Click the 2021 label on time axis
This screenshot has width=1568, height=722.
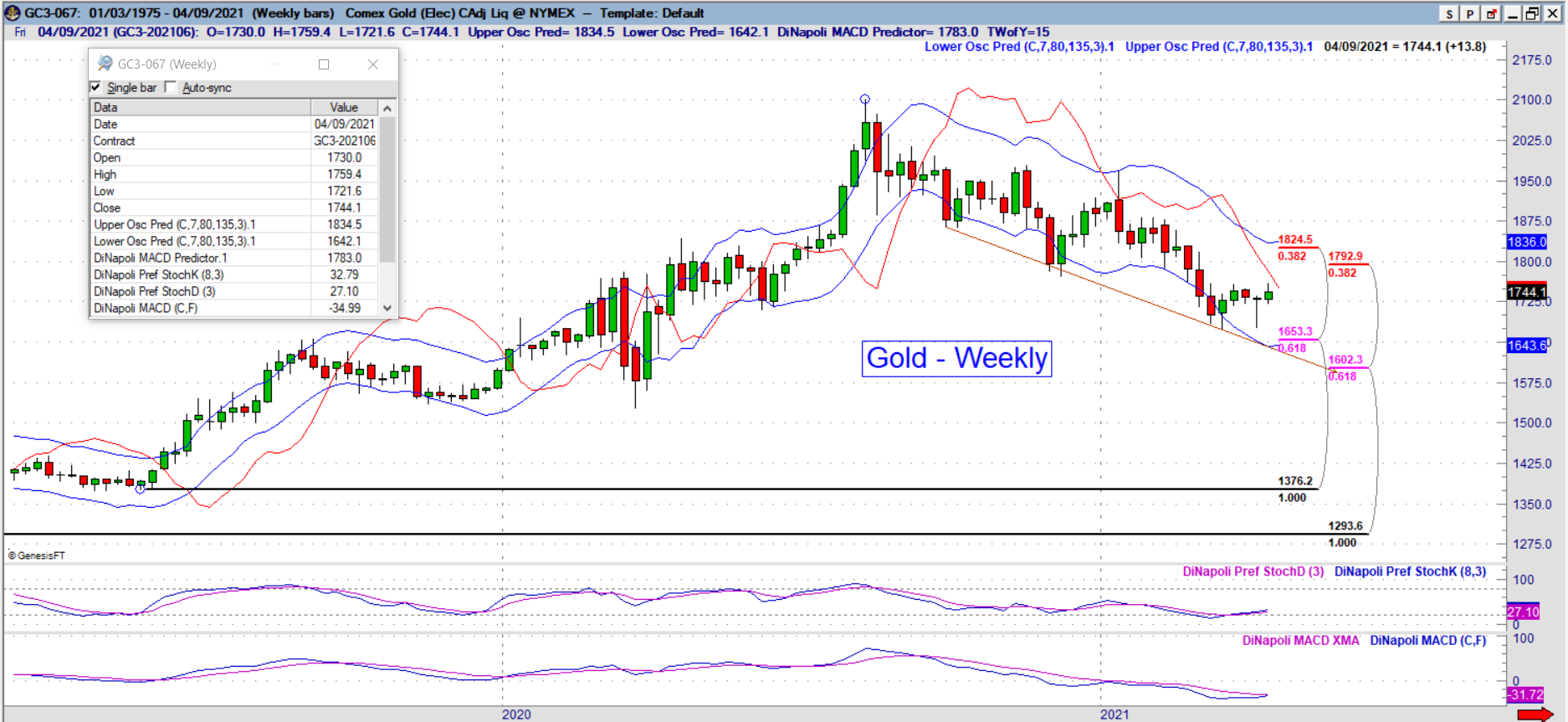[x=1115, y=714]
